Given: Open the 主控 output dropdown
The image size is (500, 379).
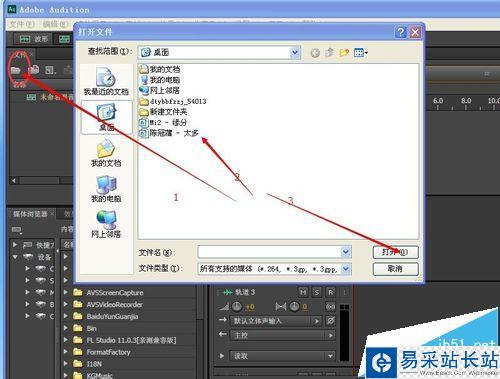Looking at the screenshot, I should (x=283, y=335).
